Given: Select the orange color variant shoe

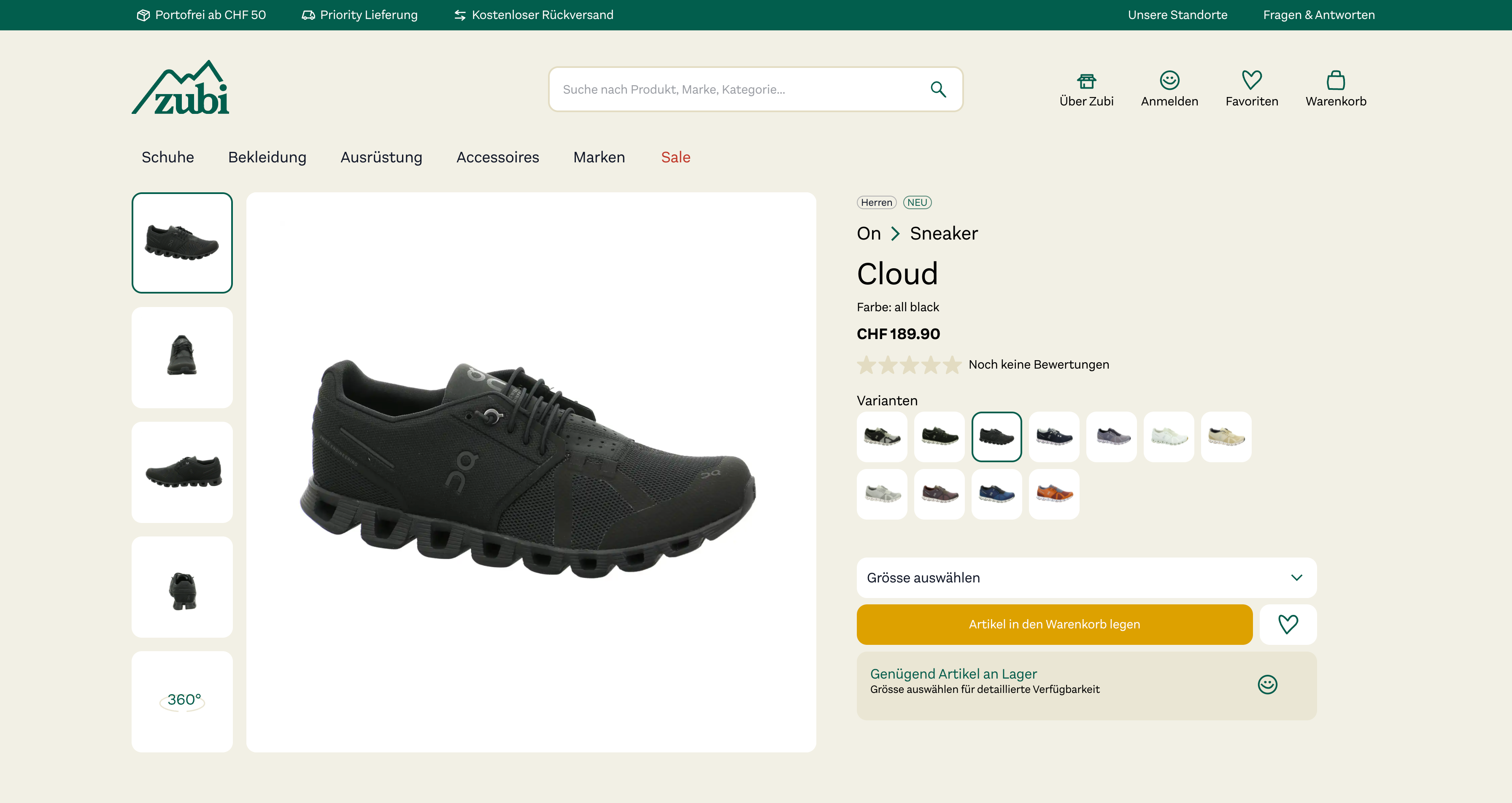Looking at the screenshot, I should pos(1053,494).
